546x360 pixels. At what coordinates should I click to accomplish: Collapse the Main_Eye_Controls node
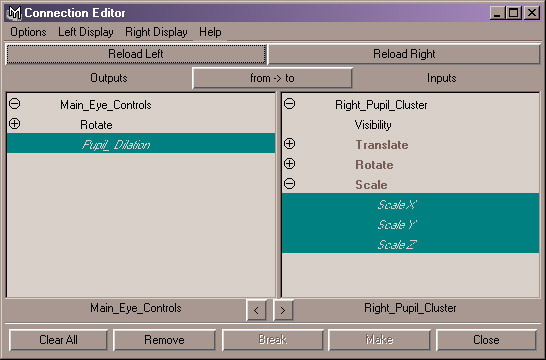(15, 104)
